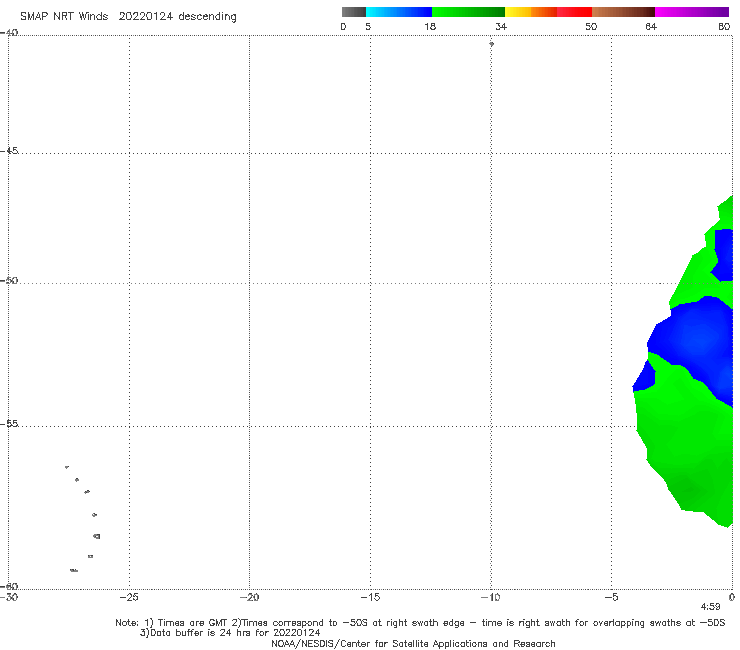Screen dimensions: 740x650
Task: Click the longitude axis label "-20"
Action: tap(249, 597)
